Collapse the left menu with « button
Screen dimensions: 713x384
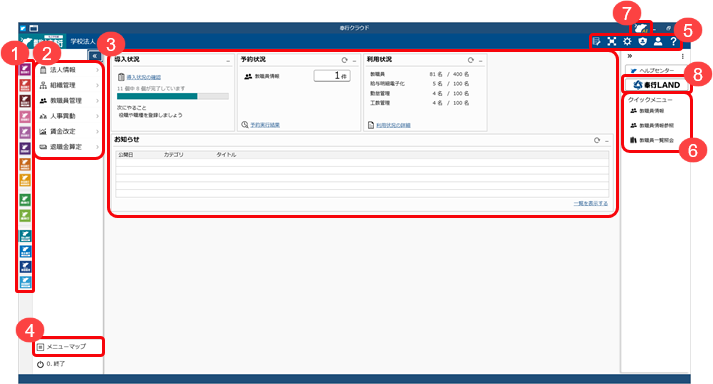coord(95,56)
